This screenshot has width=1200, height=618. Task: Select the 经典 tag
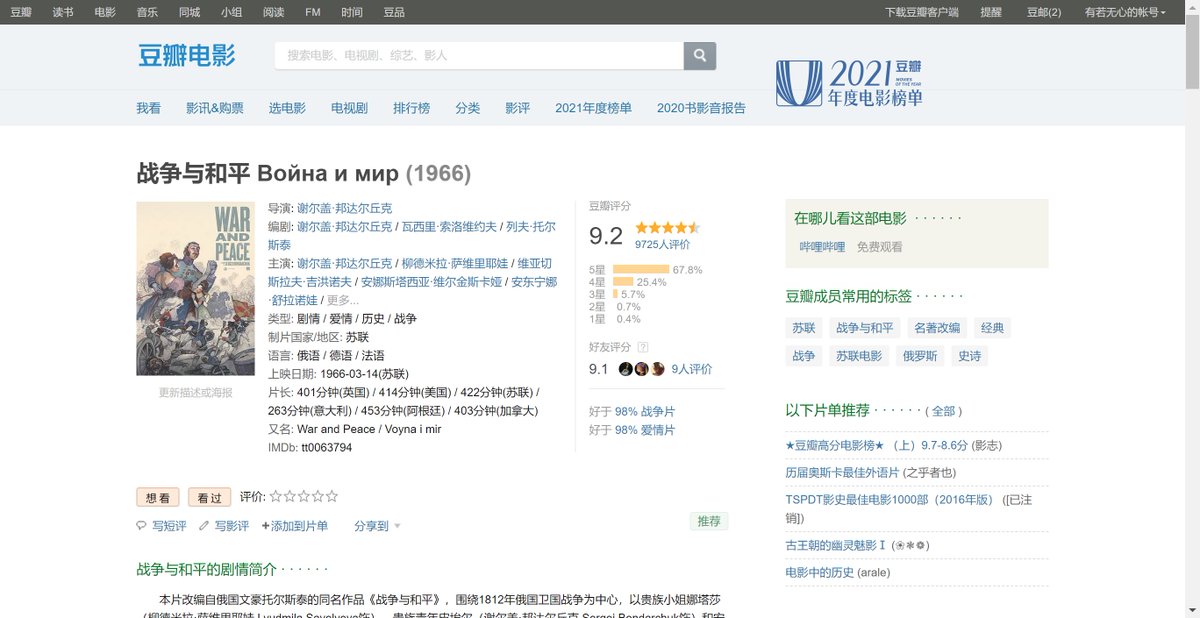click(992, 328)
